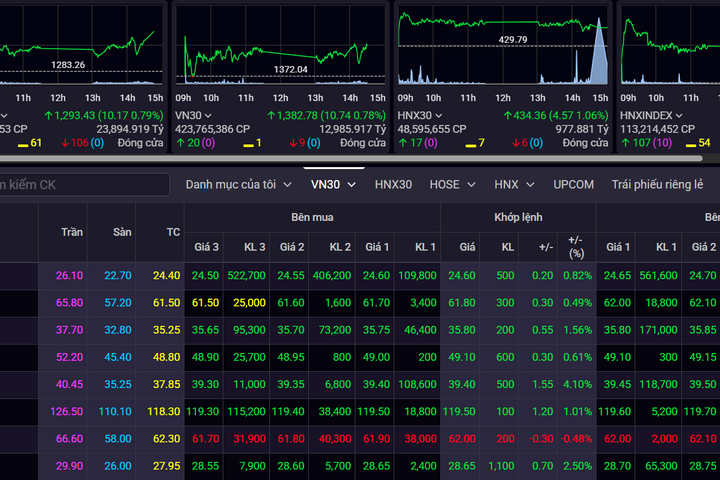The image size is (720, 480).
Task: Click the down arrow count 9 under VN30
Action: point(298,143)
